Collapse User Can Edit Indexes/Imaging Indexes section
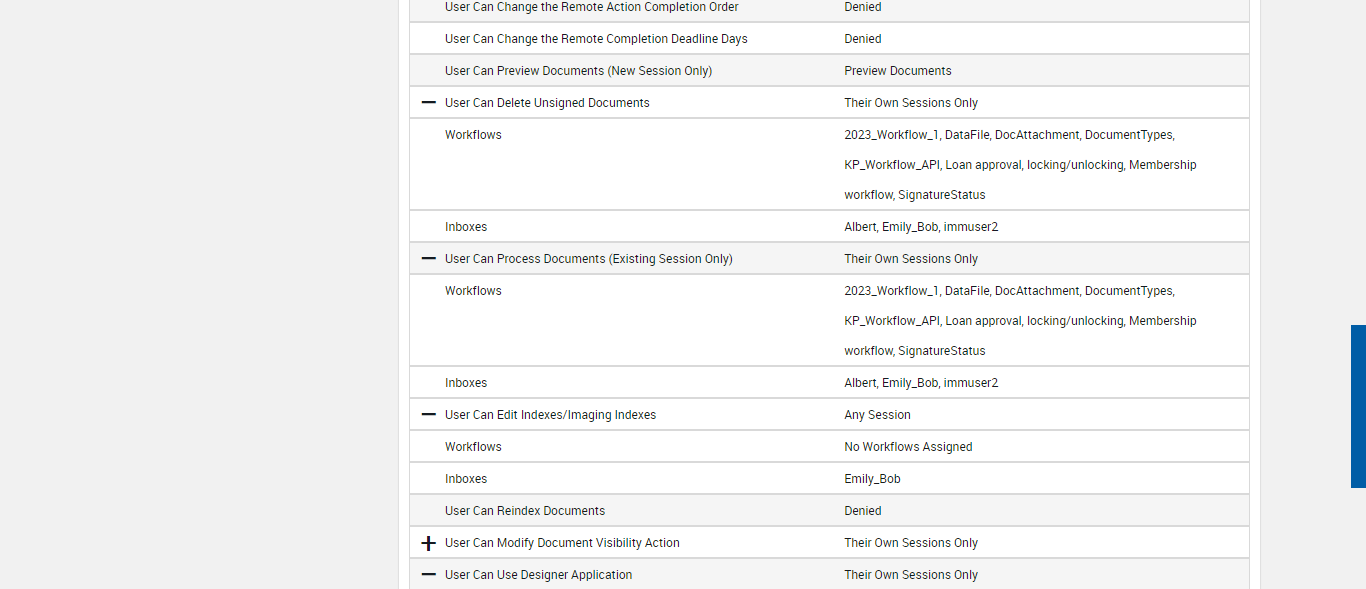 click(429, 415)
